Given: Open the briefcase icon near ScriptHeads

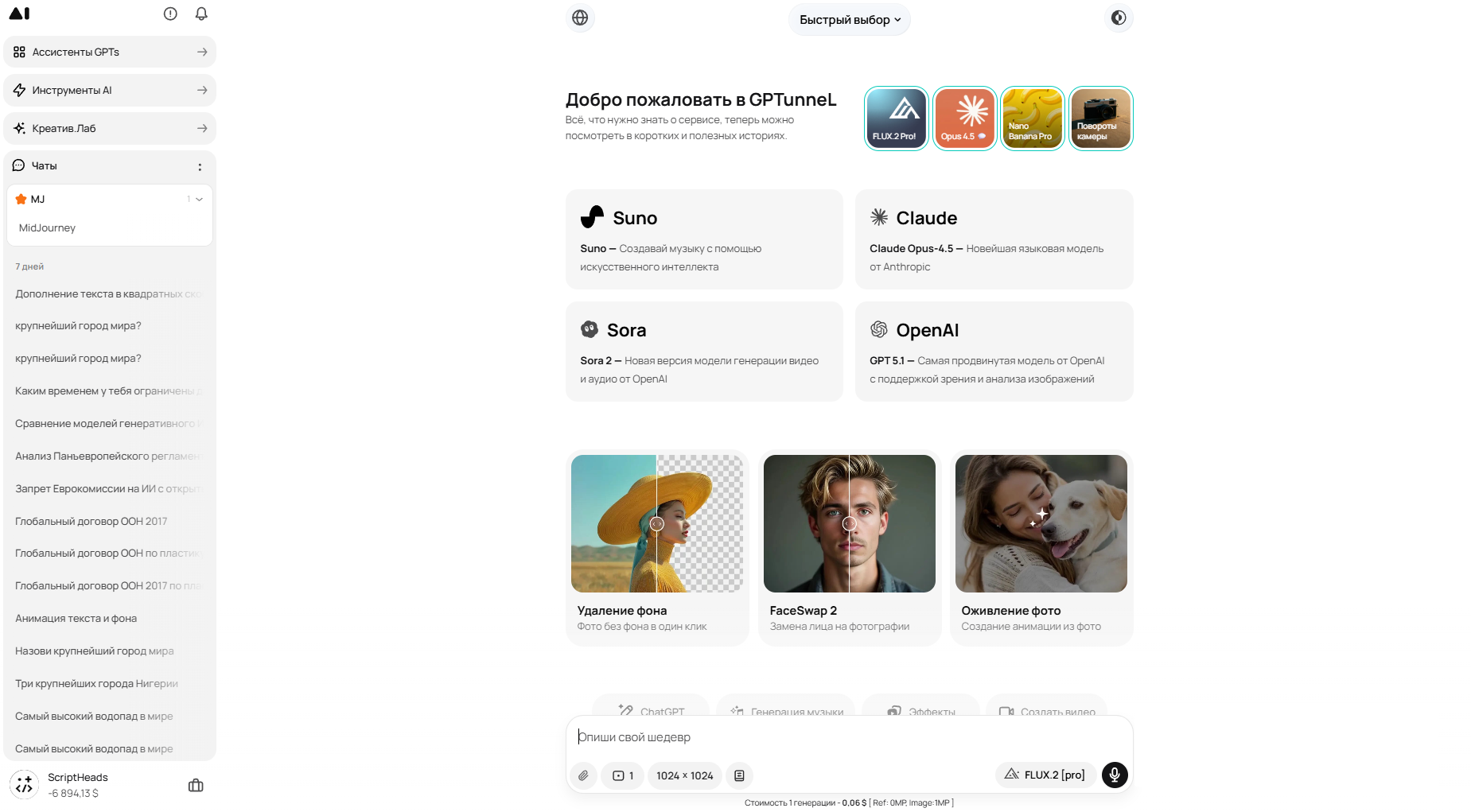Looking at the screenshot, I should click(196, 785).
